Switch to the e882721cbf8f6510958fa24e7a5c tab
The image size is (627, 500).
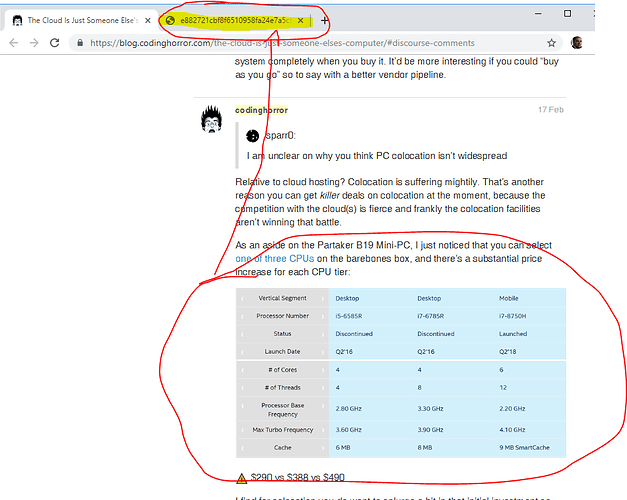pyautogui.click(x=235, y=20)
